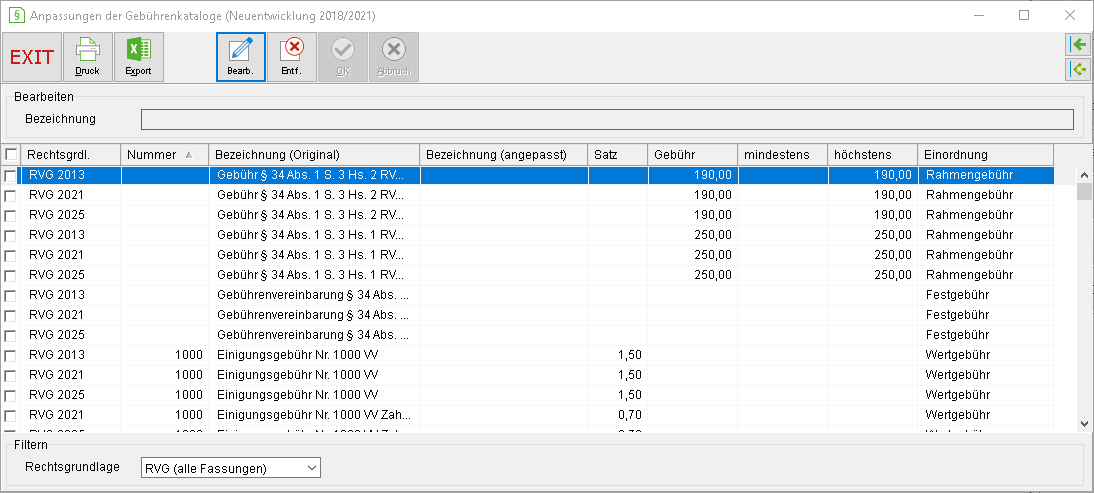Check the highlighted RVG 2013 190,00 row
Image resolution: width=1094 pixels, height=493 pixels.
click(x=10, y=175)
